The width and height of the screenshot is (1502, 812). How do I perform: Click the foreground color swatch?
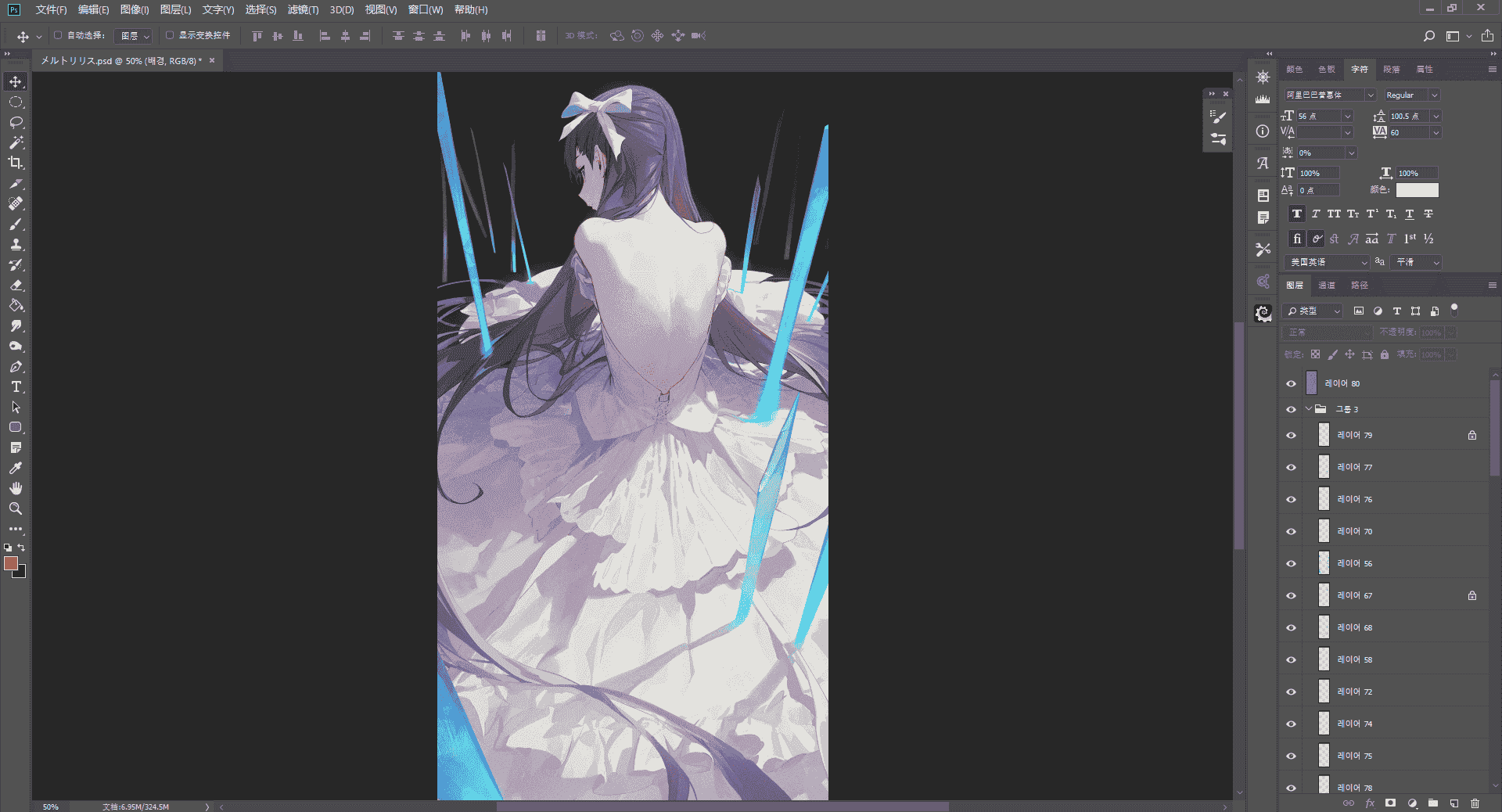point(11,563)
